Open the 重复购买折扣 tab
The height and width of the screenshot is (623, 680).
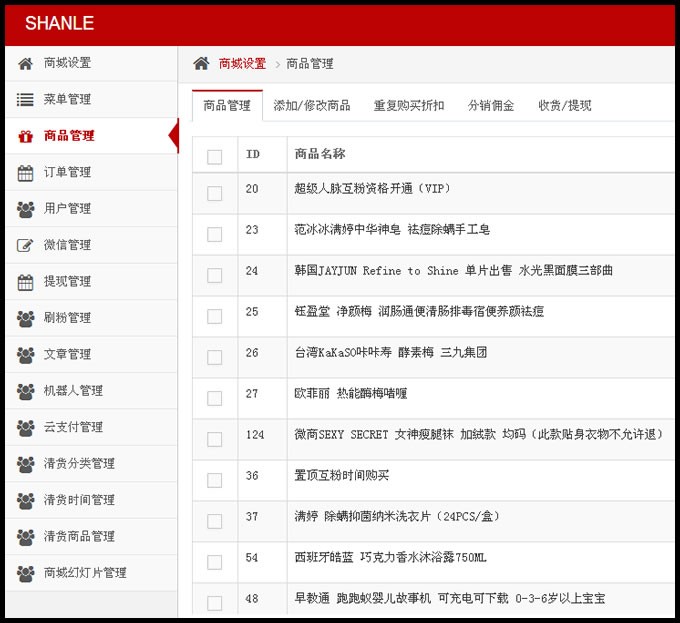click(409, 105)
